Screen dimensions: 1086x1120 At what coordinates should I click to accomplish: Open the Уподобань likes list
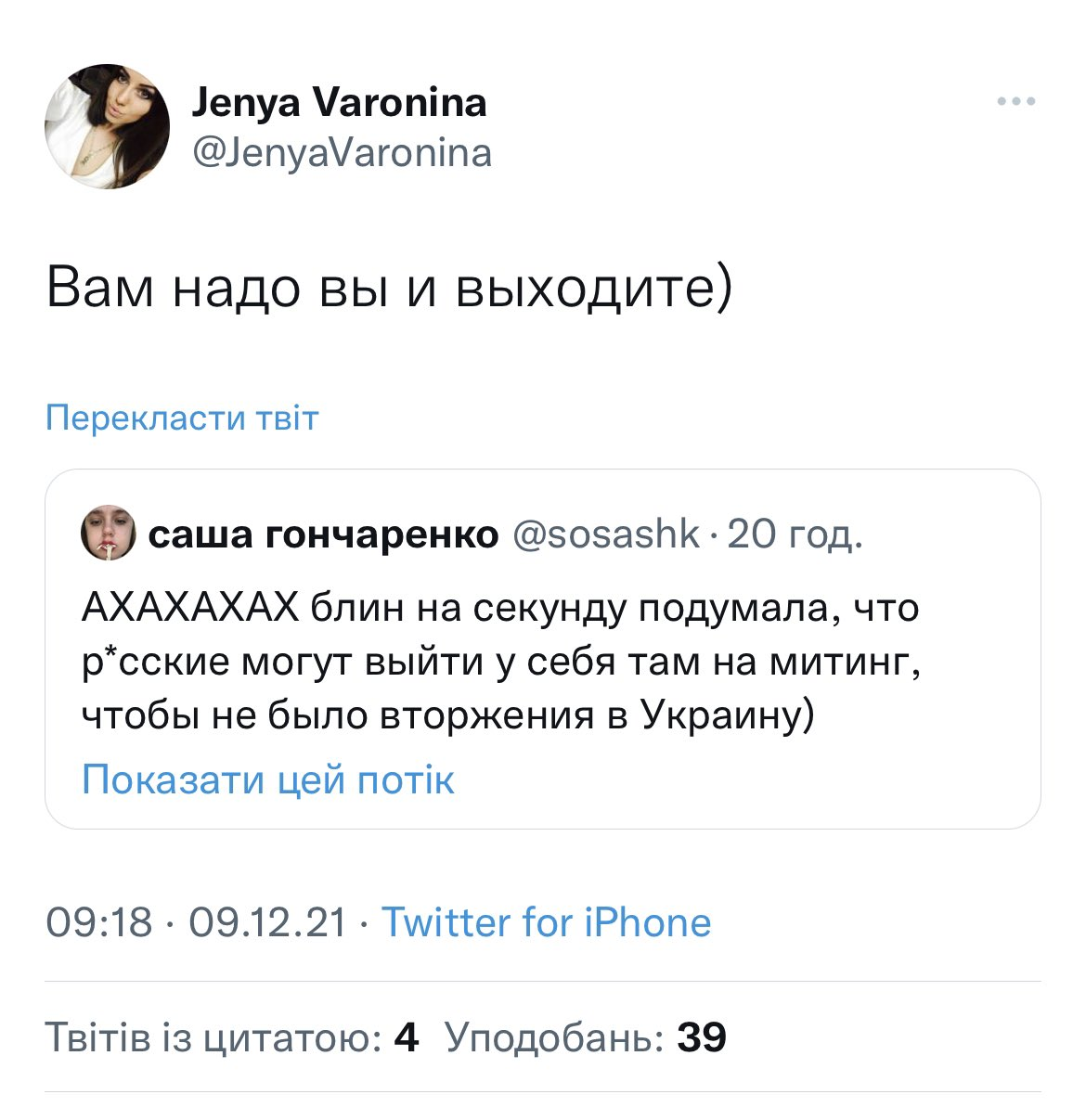coord(555,1037)
